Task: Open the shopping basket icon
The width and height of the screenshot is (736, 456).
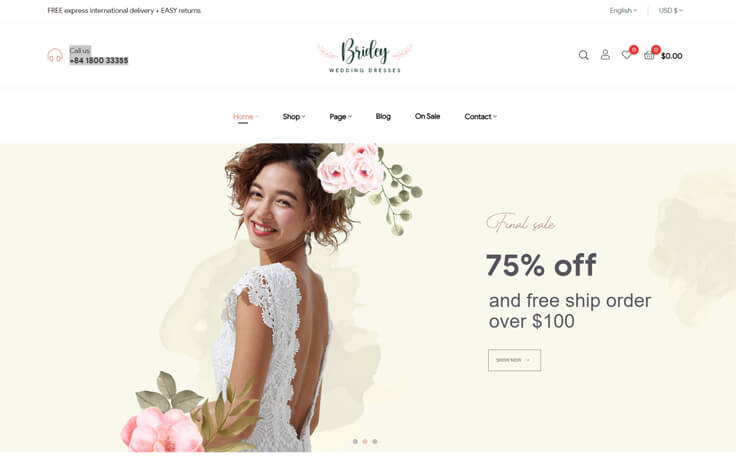Action: pyautogui.click(x=649, y=55)
